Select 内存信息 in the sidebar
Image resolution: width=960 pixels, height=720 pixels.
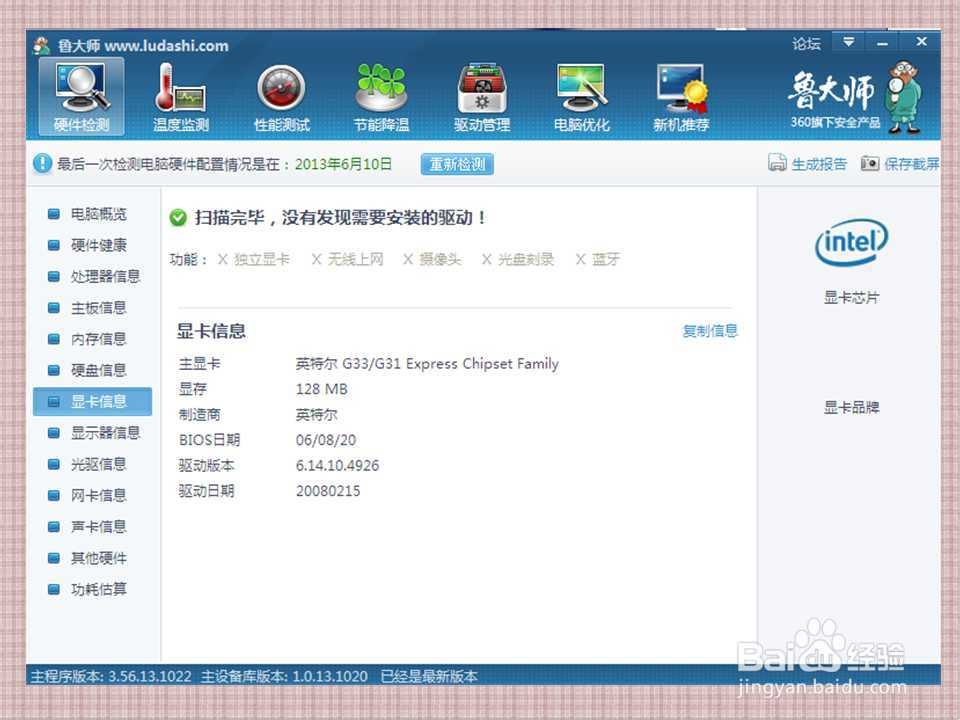(x=92, y=339)
